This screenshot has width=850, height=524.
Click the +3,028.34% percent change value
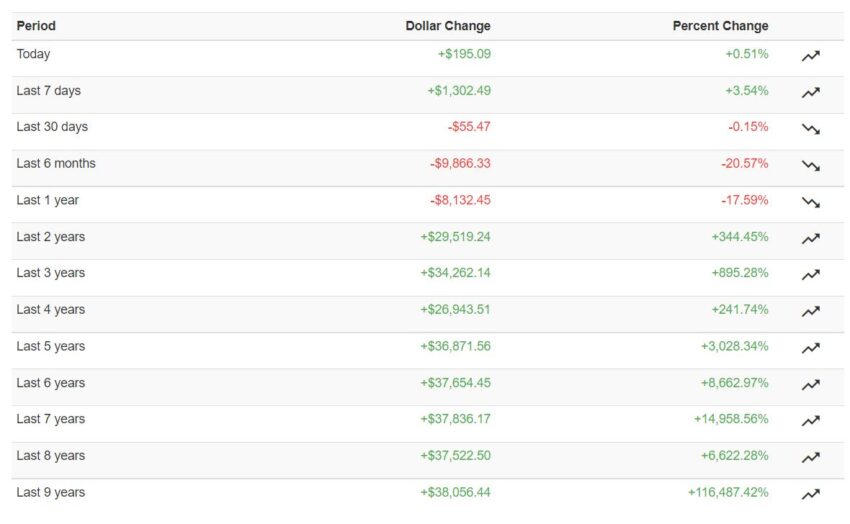point(735,346)
